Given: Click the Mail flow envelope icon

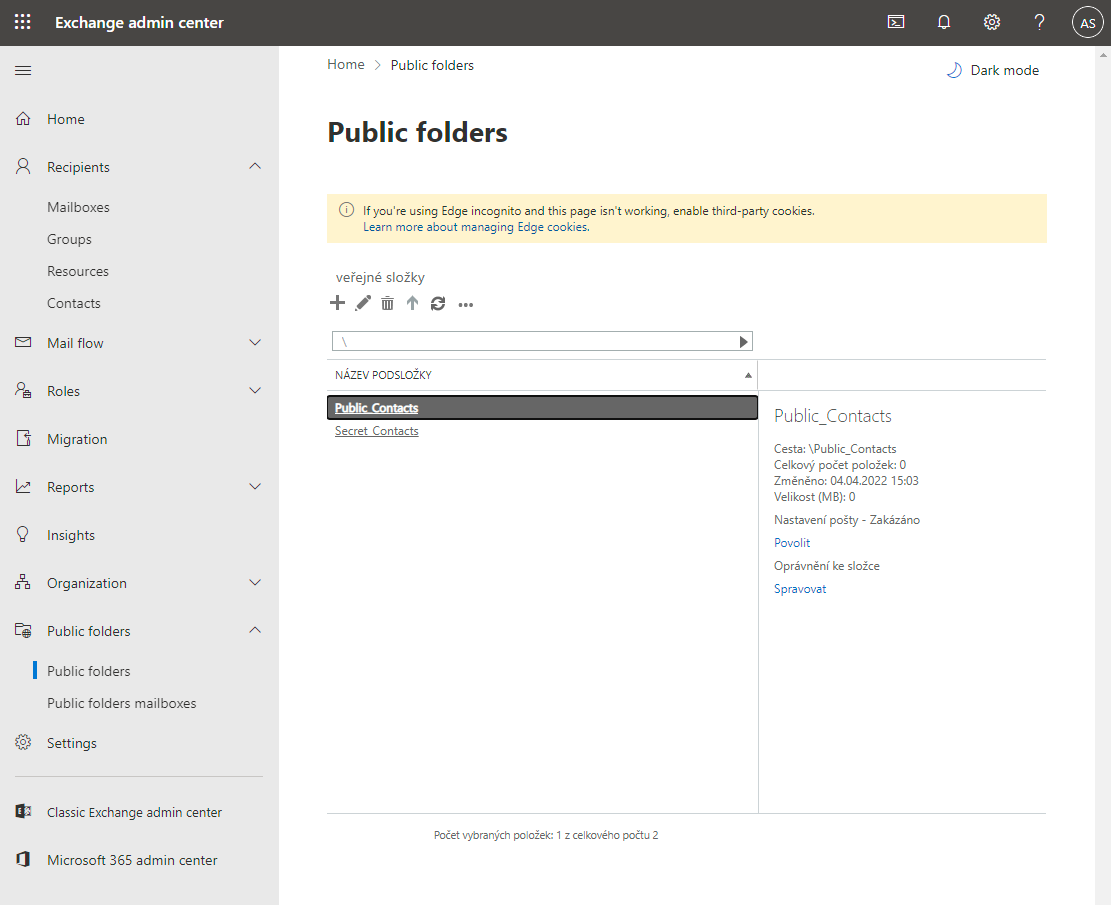Looking at the screenshot, I should [x=23, y=342].
